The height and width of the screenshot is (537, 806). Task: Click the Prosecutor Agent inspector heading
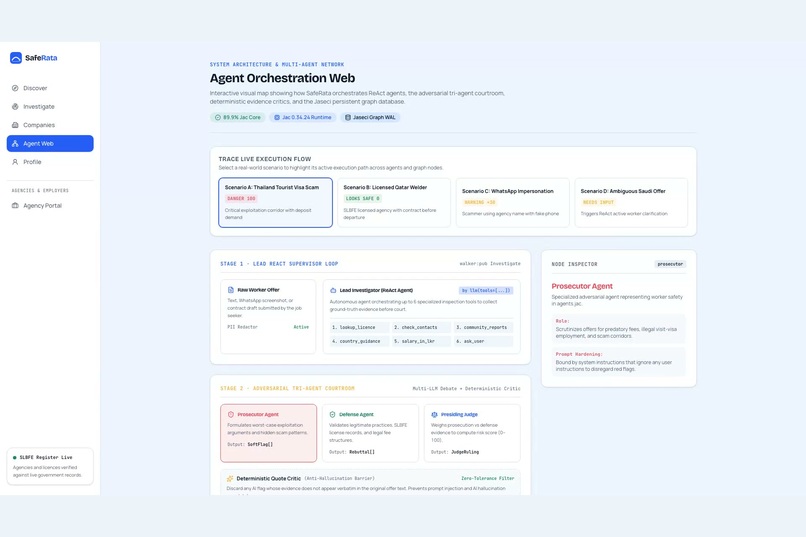click(x=582, y=286)
